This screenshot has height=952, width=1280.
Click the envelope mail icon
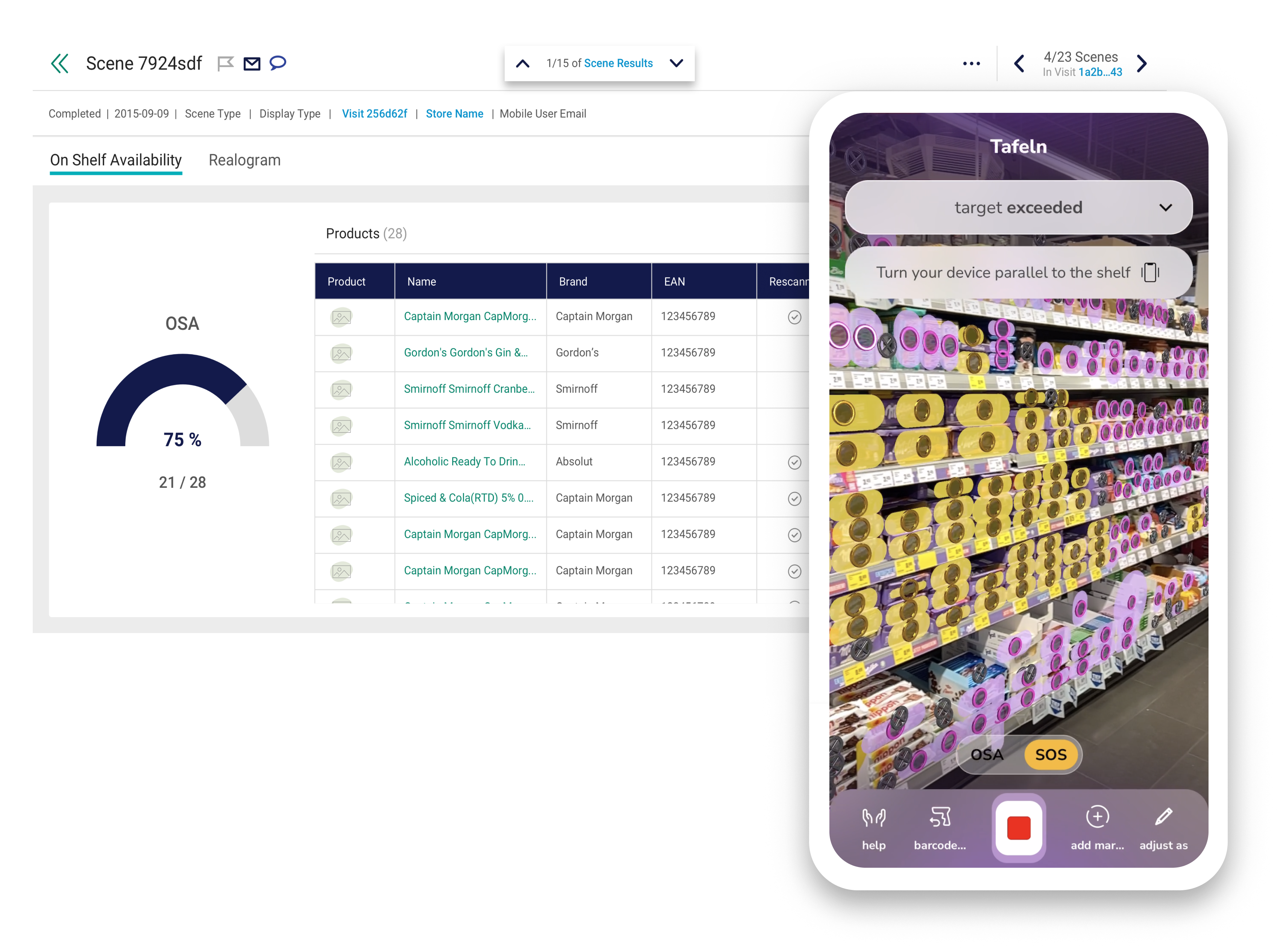click(252, 64)
